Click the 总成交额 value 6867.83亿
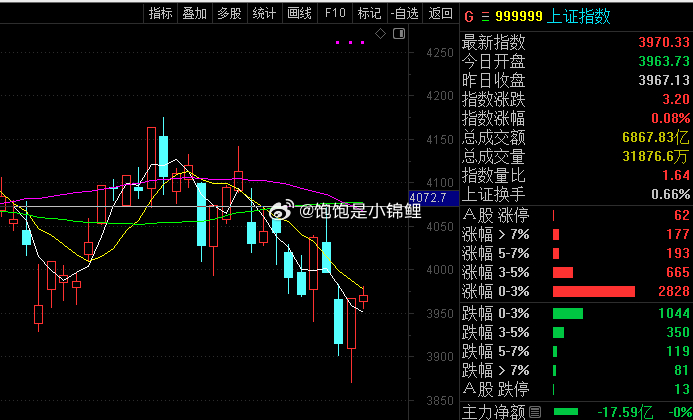This screenshot has height=420, width=693. click(656, 137)
